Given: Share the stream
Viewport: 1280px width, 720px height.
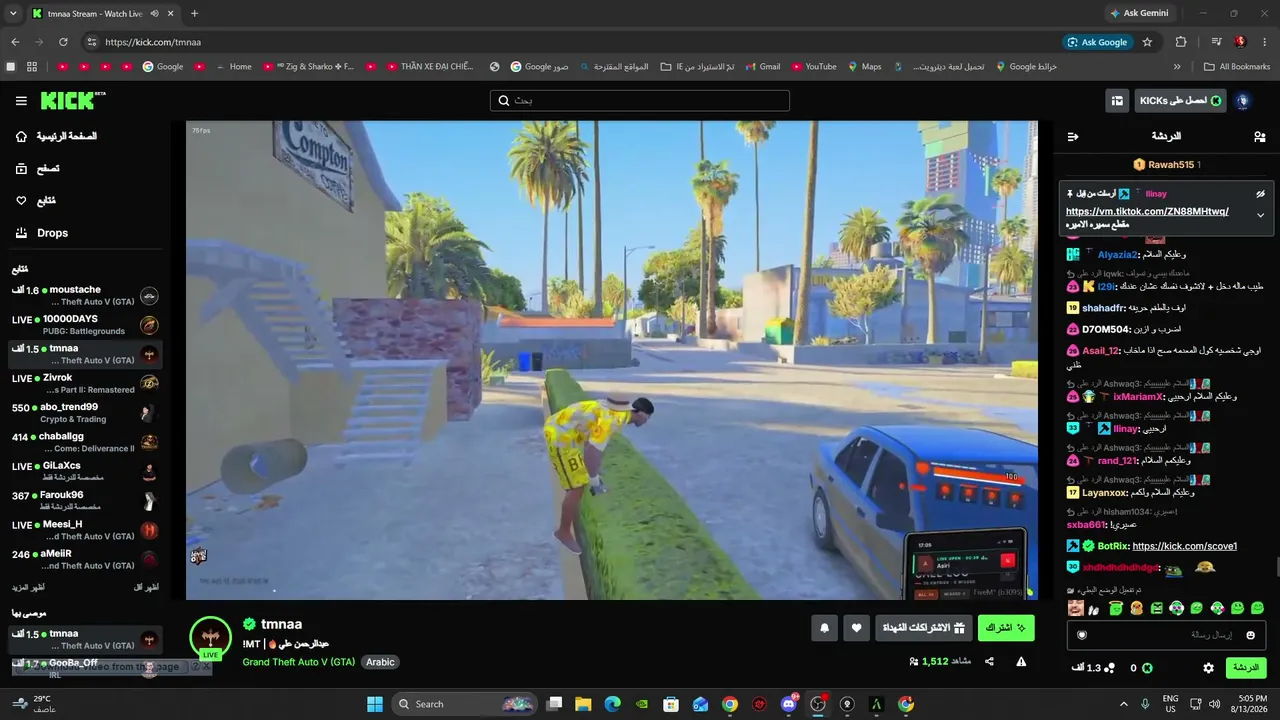Looking at the screenshot, I should pyautogui.click(x=989, y=661).
